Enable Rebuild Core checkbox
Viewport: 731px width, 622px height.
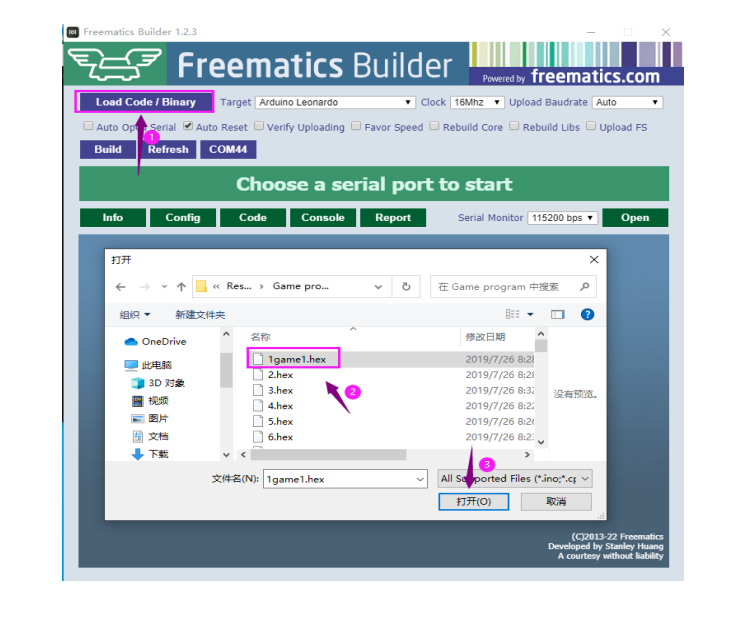(434, 126)
